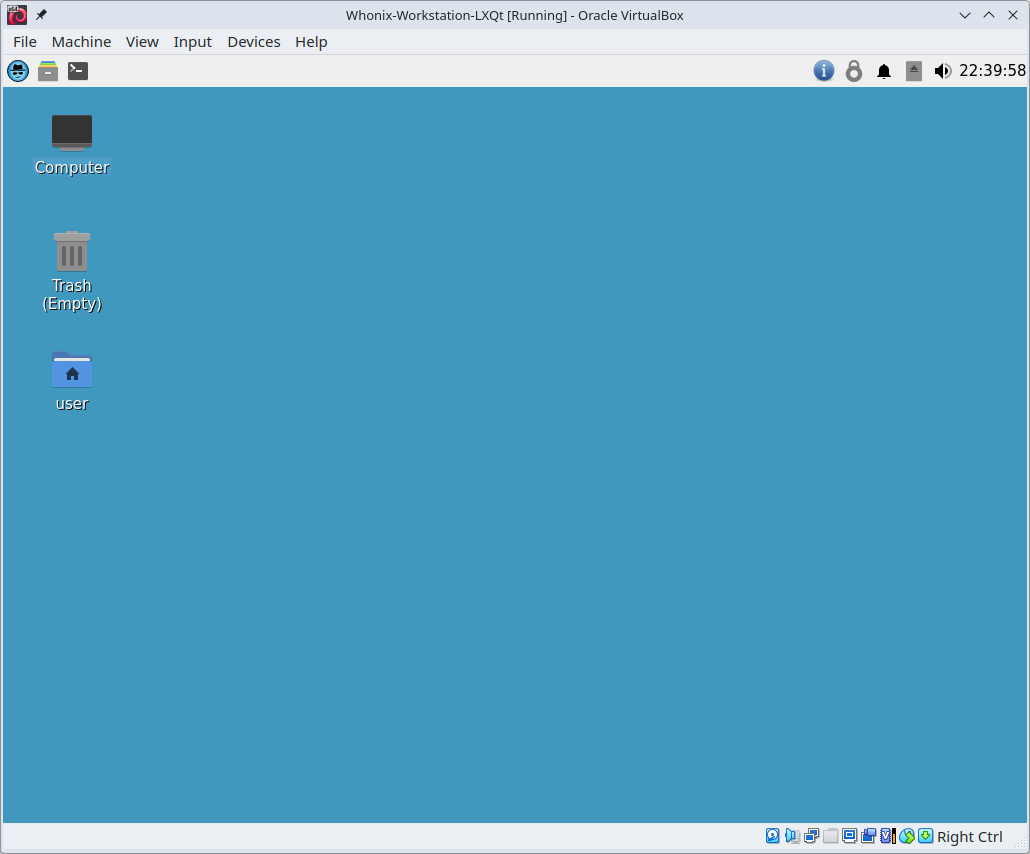1030x854 pixels.
Task: Toggle mute using the tray volume icon
Action: (x=942, y=71)
